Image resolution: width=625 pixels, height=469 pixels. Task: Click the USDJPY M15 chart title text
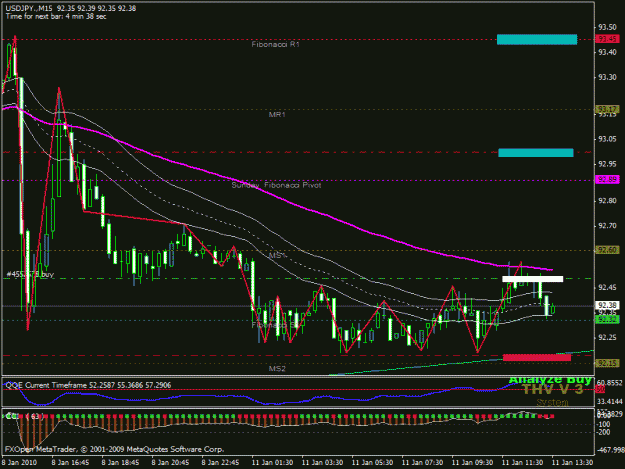point(71,8)
